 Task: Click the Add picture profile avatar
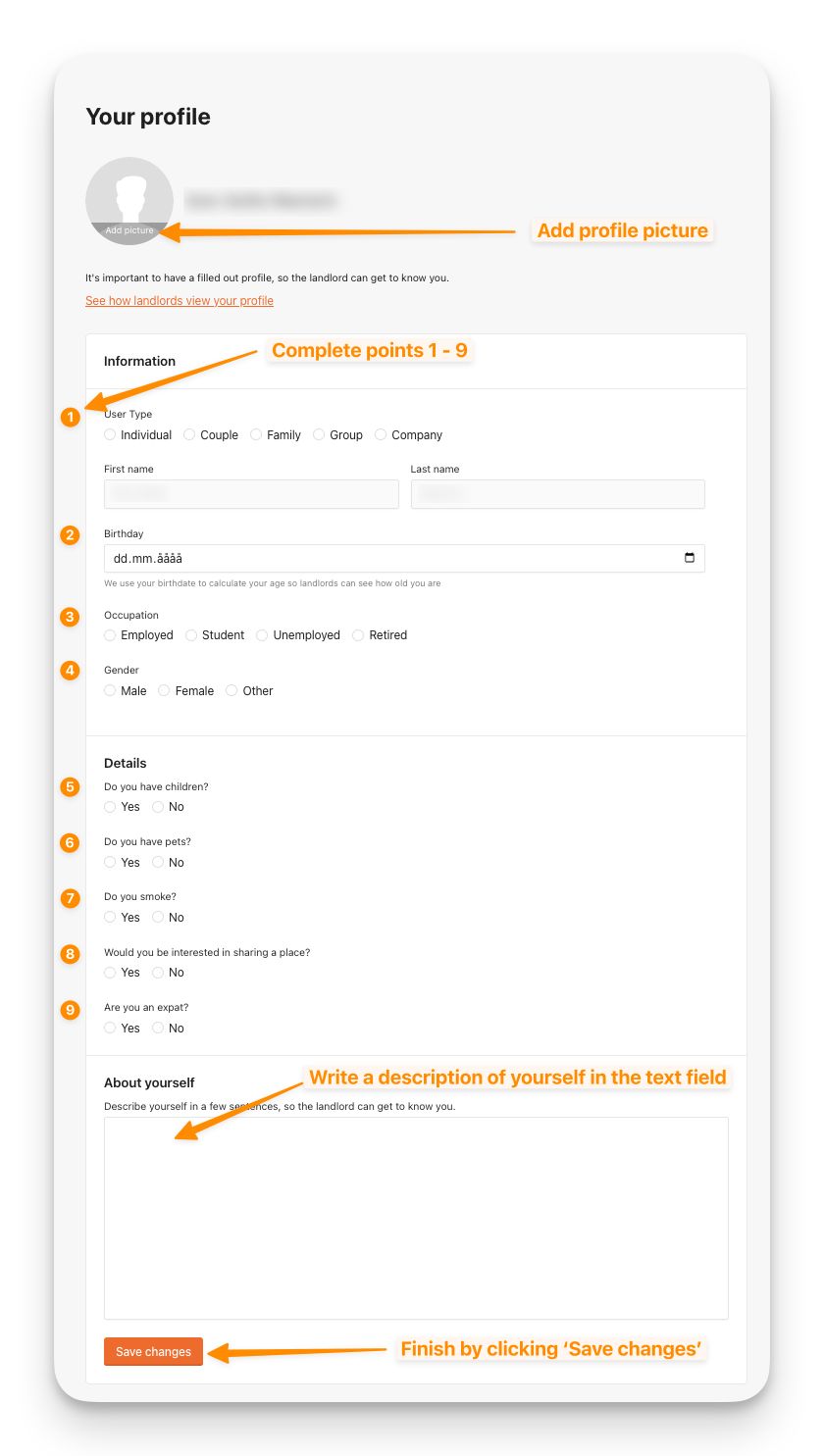(129, 201)
